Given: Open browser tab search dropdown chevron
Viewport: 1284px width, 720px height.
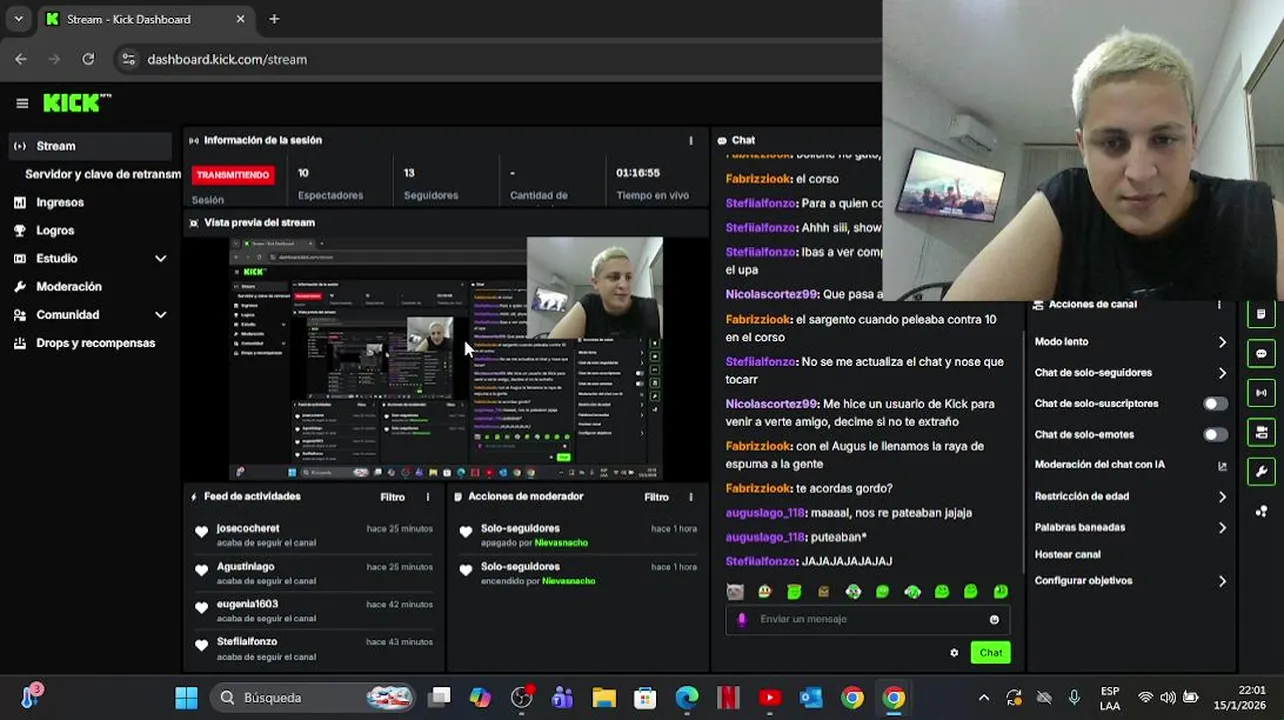Looking at the screenshot, I should tap(18, 19).
